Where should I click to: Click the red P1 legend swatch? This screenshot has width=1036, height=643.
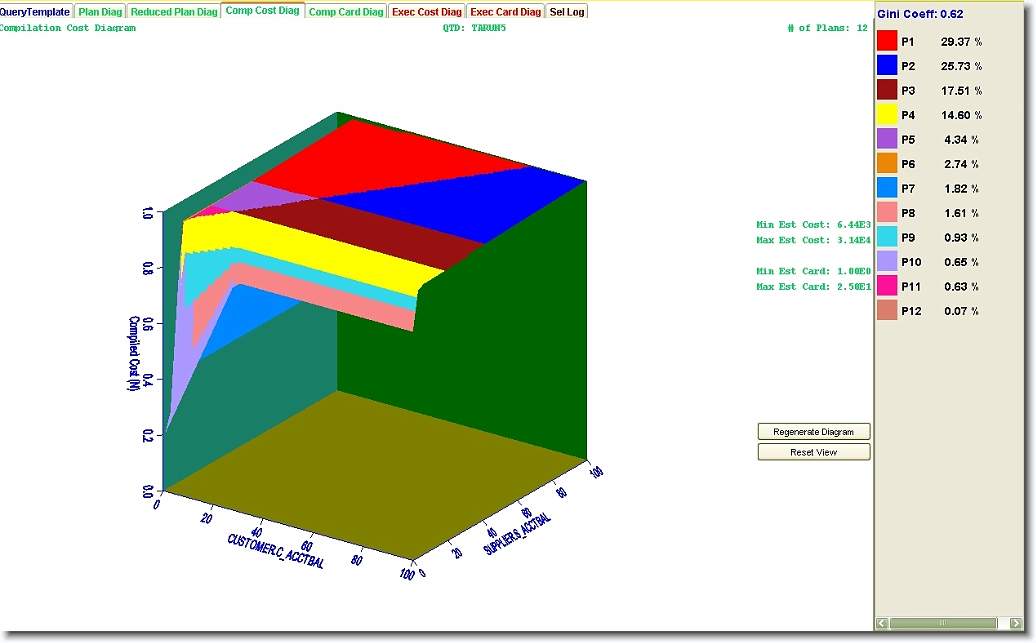pyautogui.click(x=887, y=42)
